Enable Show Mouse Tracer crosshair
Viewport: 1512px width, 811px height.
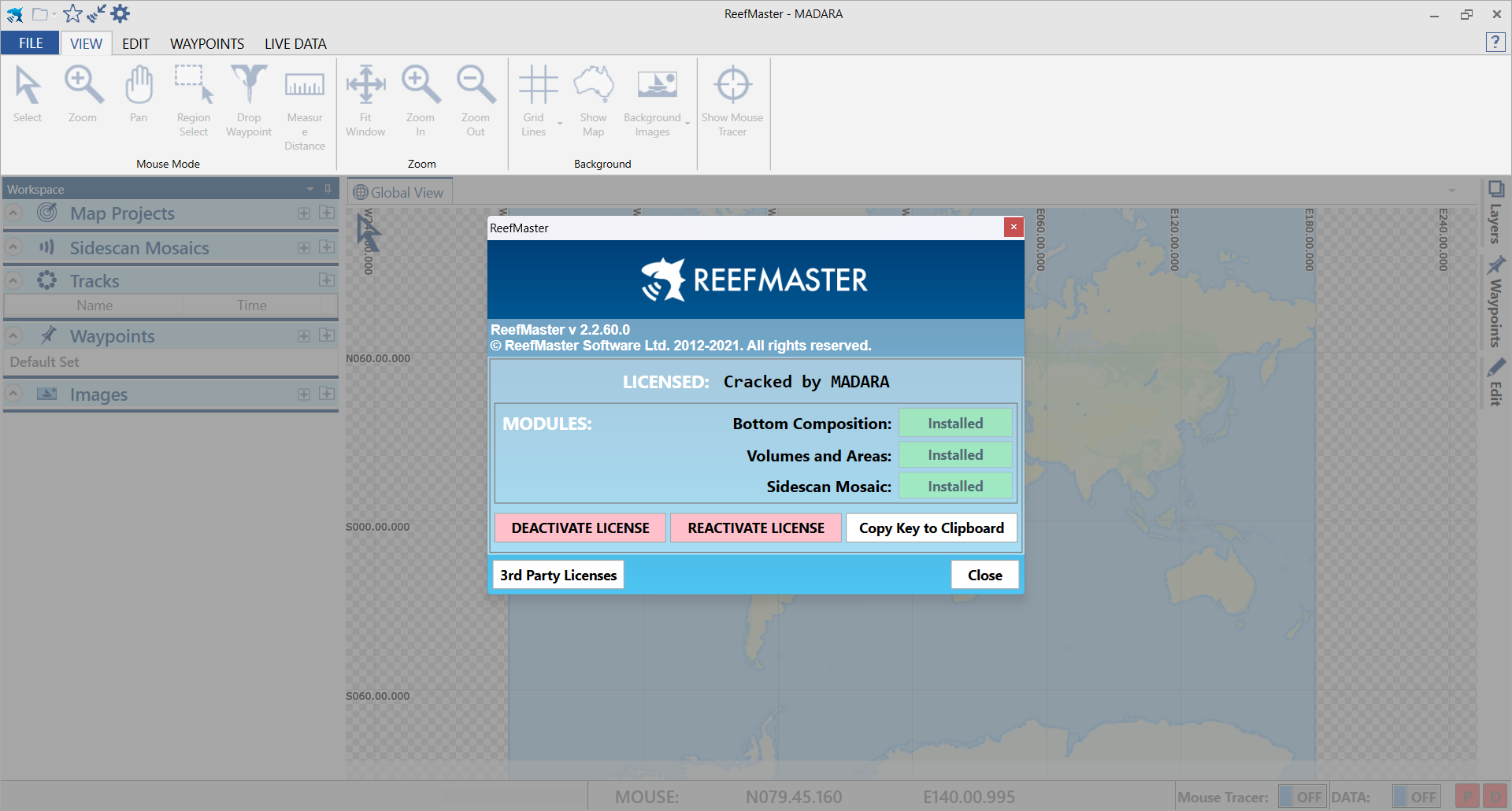732,101
